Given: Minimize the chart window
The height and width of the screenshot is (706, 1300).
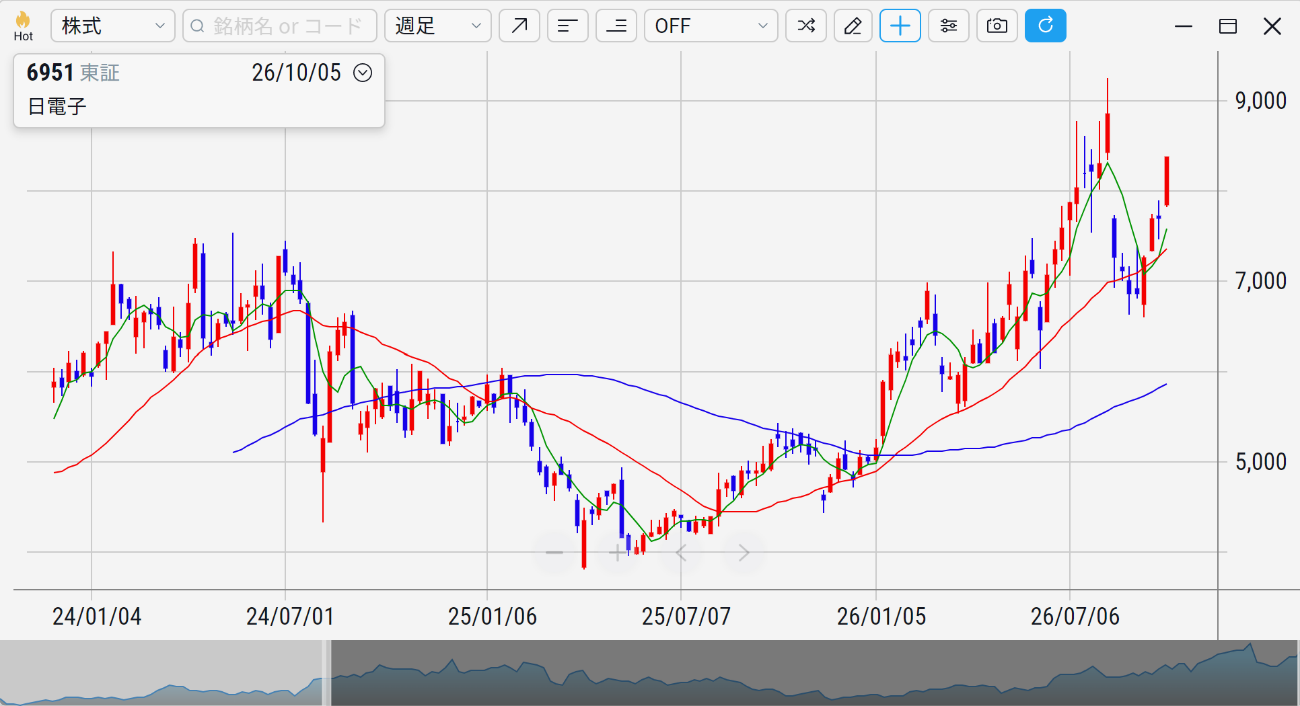Looking at the screenshot, I should tap(1183, 26).
